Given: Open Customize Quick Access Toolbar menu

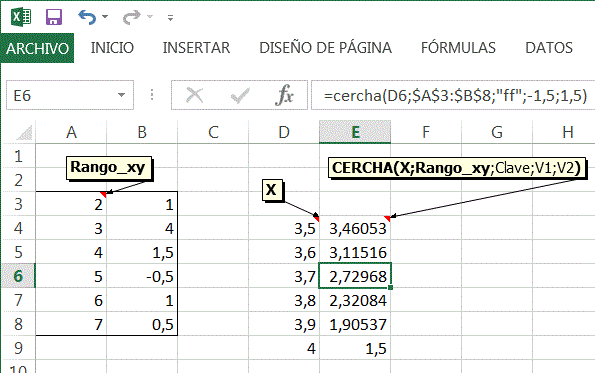Looking at the screenshot, I should pyautogui.click(x=170, y=17).
